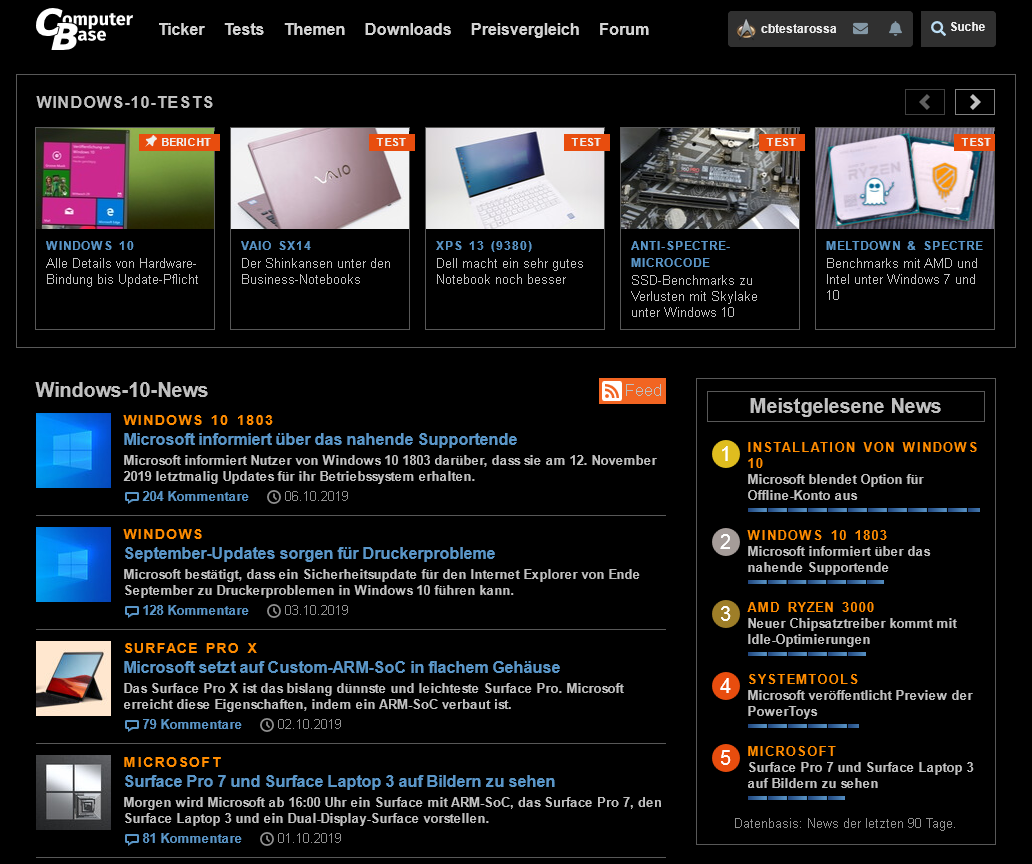The image size is (1032, 864).
Task: Open the notification bell icon
Action: pos(895,28)
